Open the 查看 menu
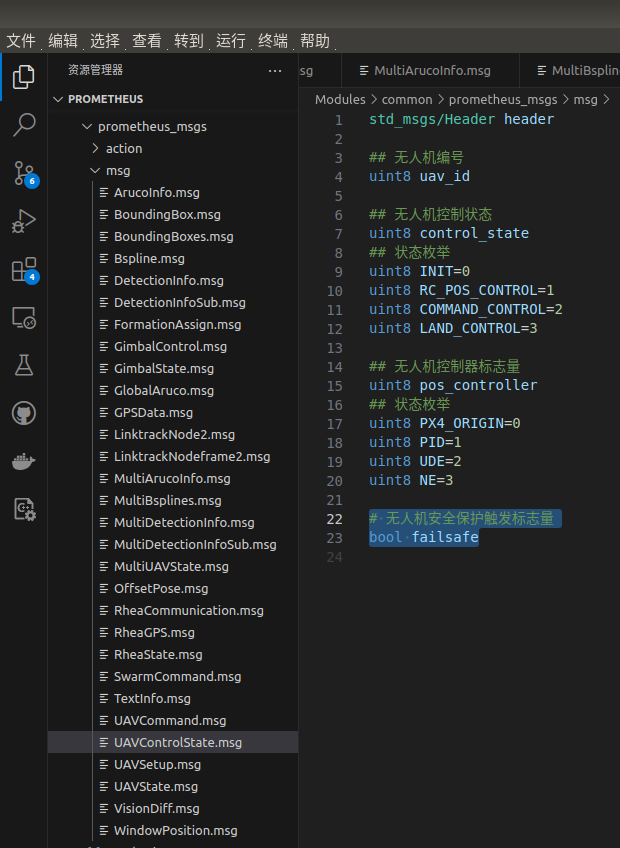The height and width of the screenshot is (848, 620). tap(147, 41)
